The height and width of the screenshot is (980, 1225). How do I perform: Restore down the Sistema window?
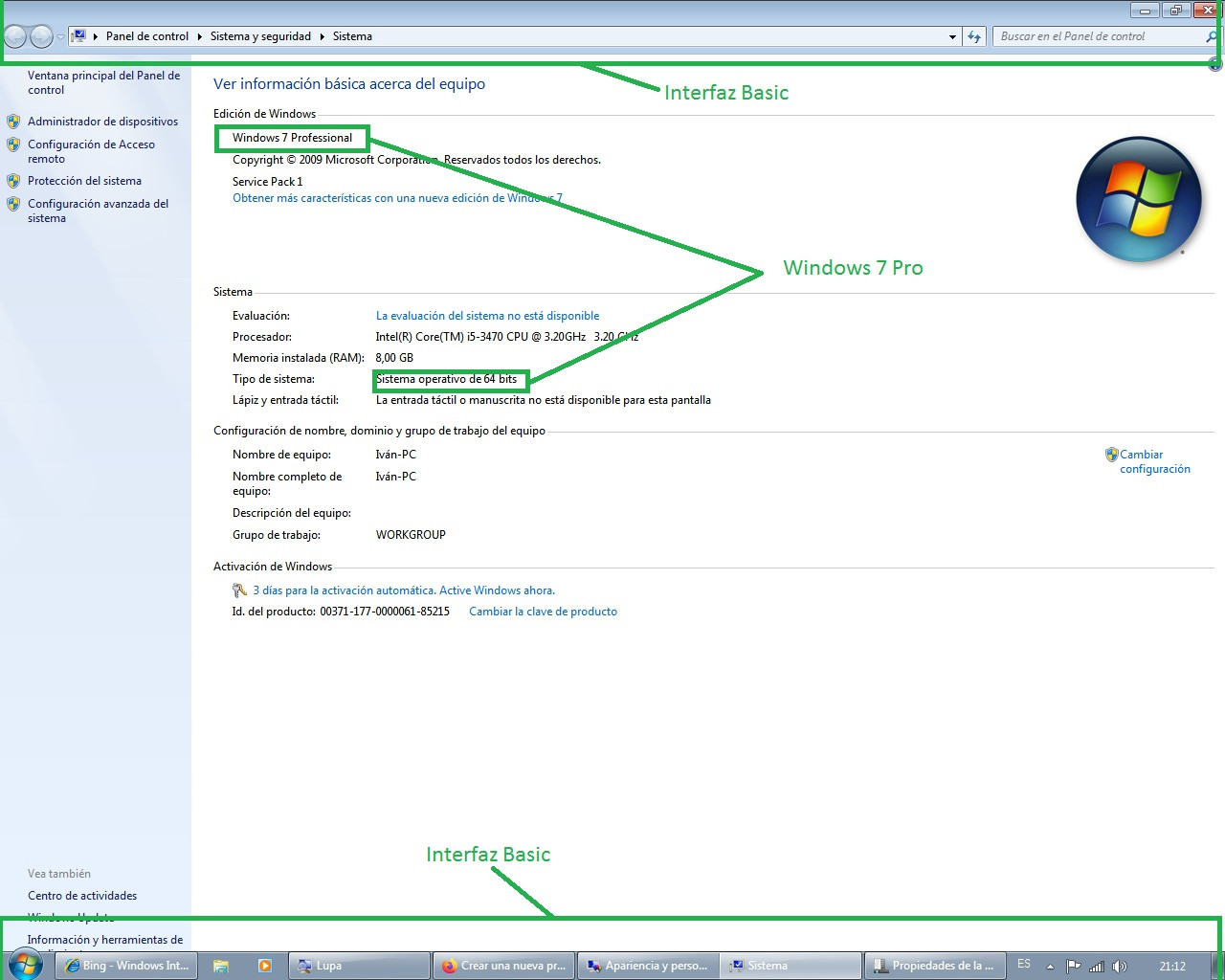point(1175,11)
